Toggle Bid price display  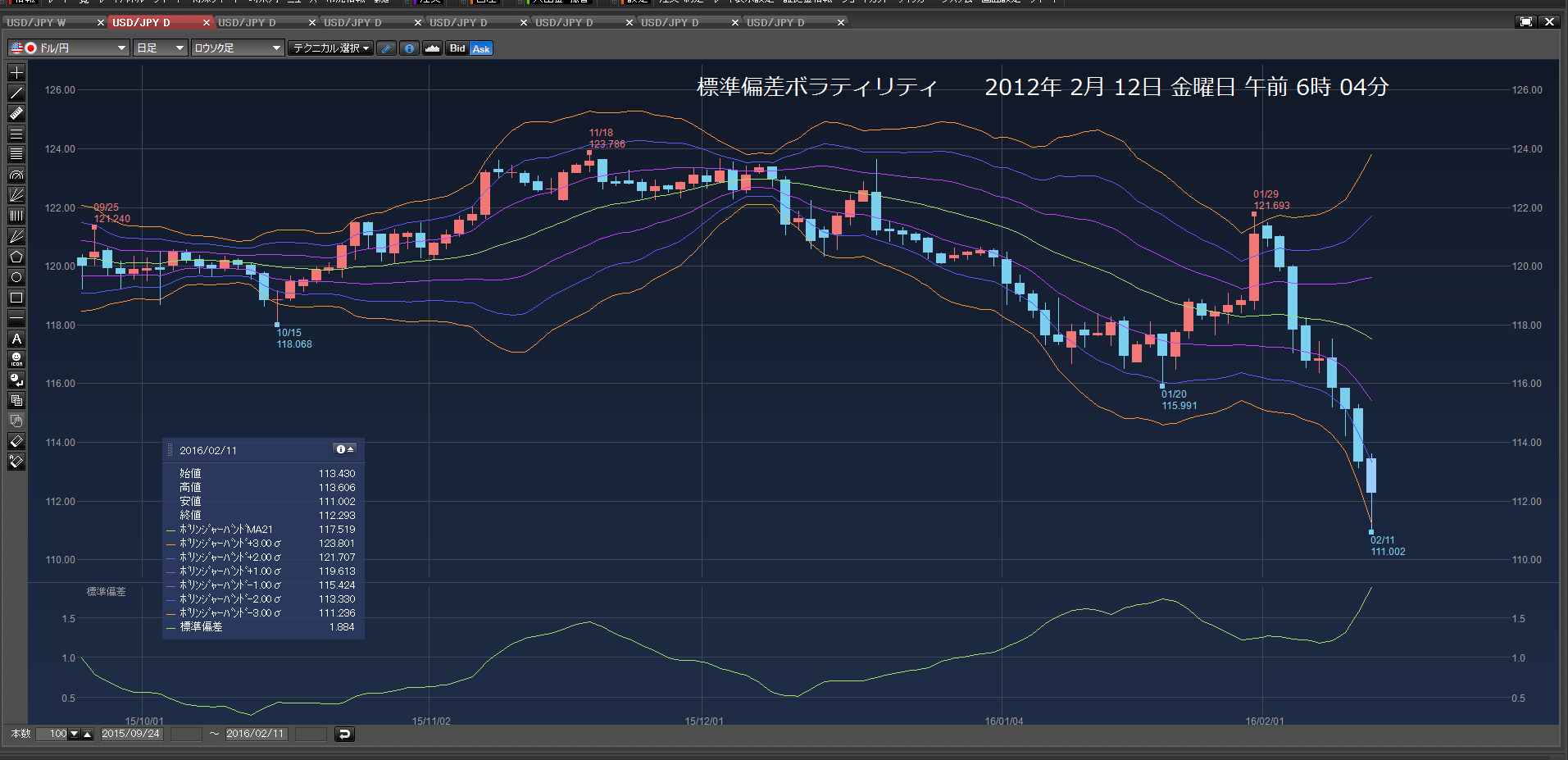point(457,48)
